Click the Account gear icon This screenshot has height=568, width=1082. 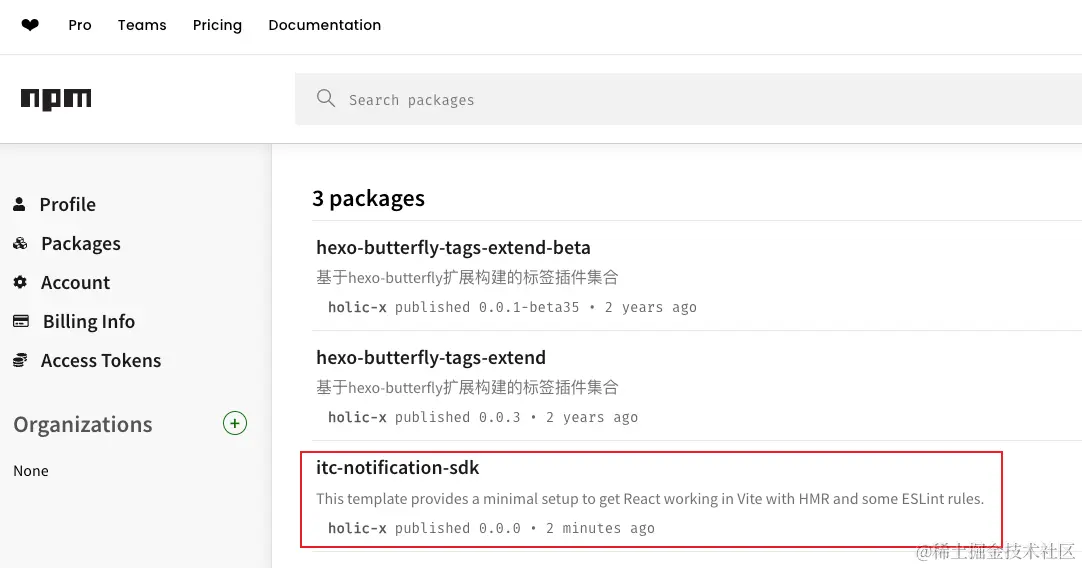pyautogui.click(x=20, y=282)
